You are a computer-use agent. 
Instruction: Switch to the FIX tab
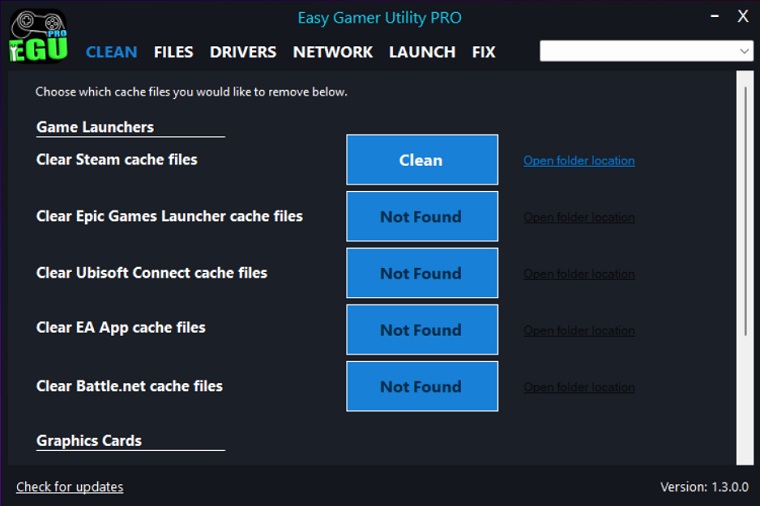pyautogui.click(x=484, y=52)
